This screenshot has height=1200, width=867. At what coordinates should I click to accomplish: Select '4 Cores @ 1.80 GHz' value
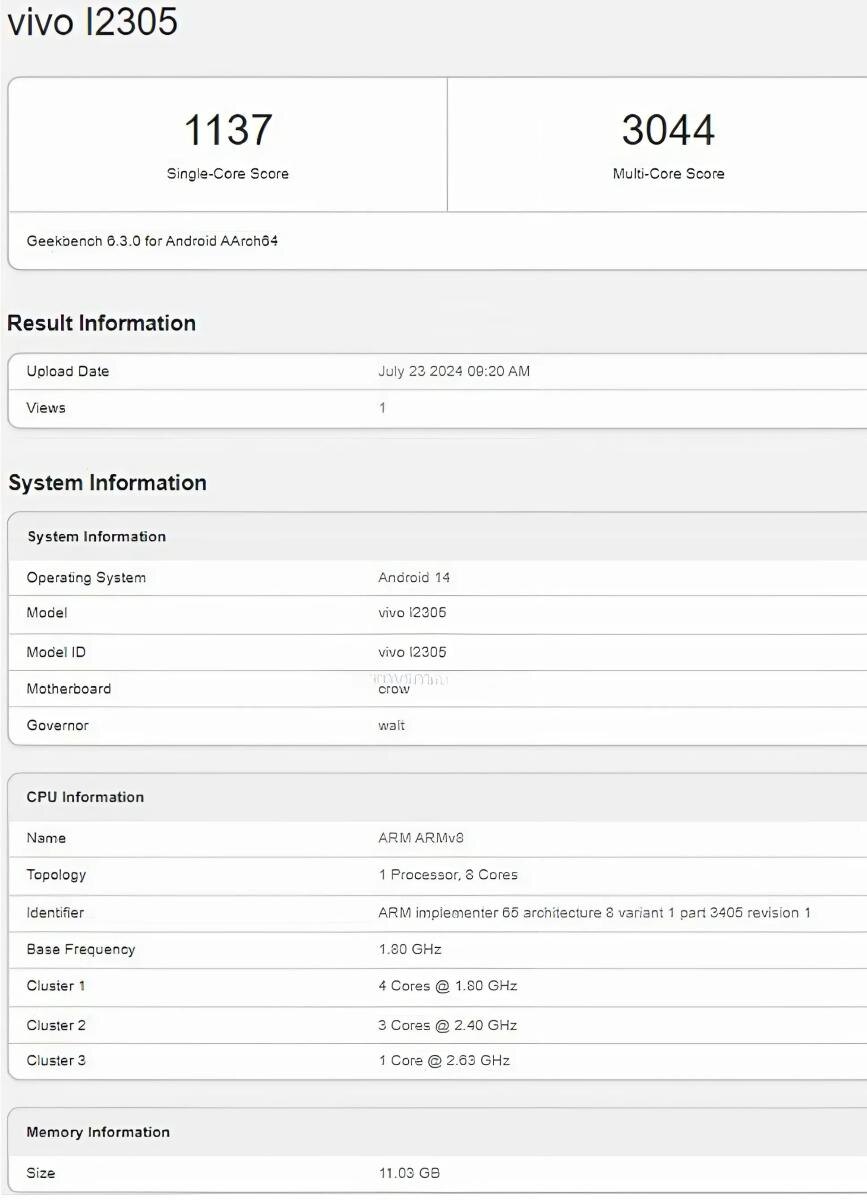coord(448,986)
